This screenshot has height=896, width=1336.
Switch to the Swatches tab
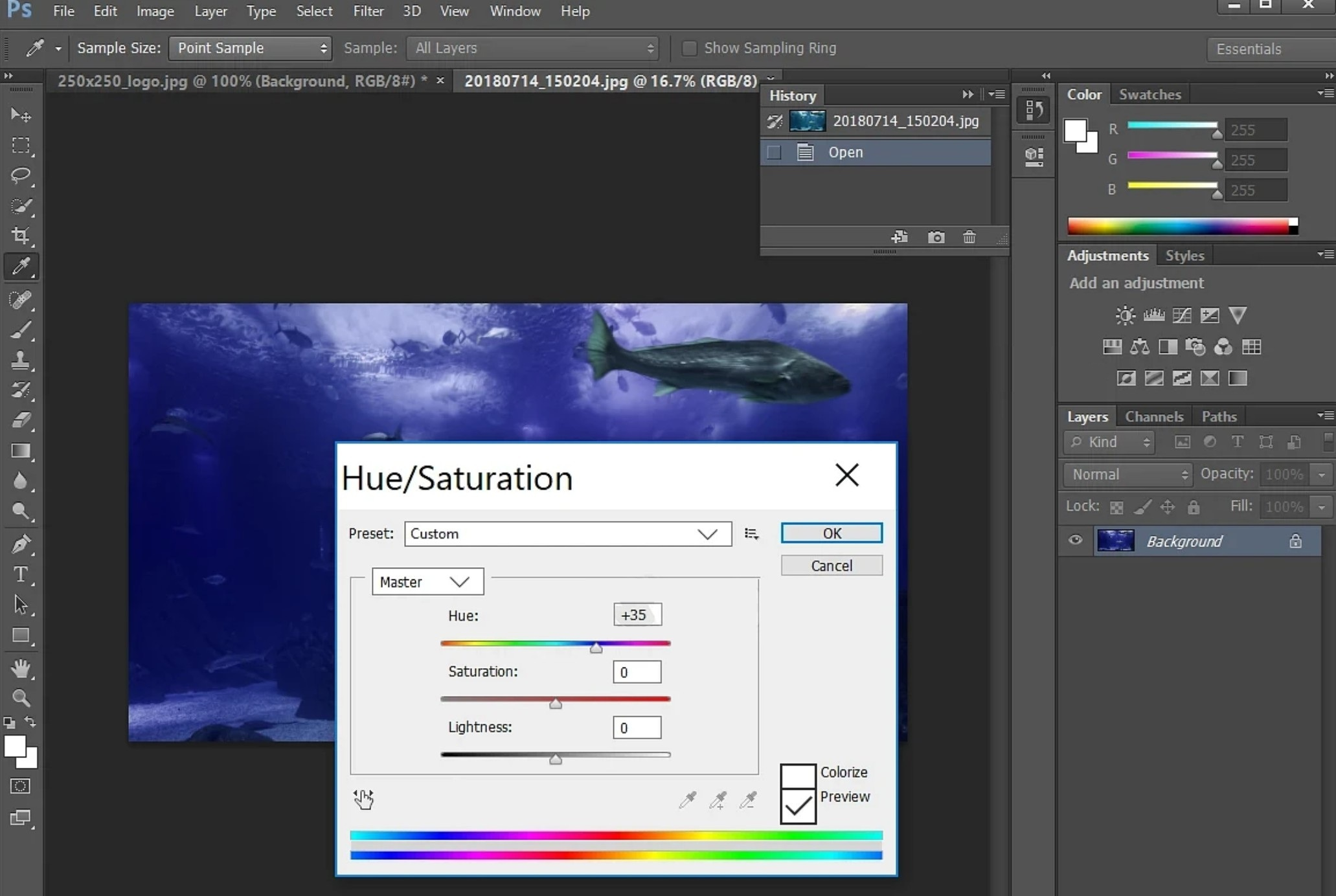tap(1150, 95)
